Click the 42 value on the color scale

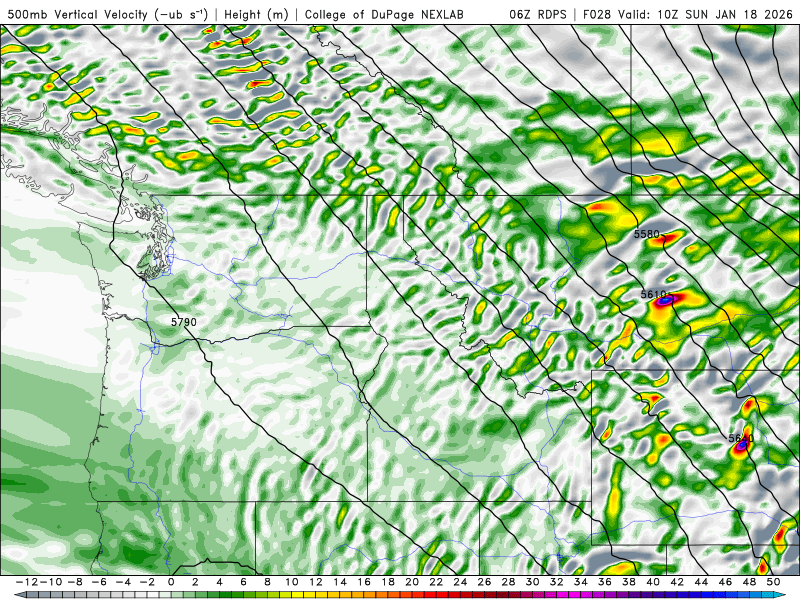(x=677, y=582)
